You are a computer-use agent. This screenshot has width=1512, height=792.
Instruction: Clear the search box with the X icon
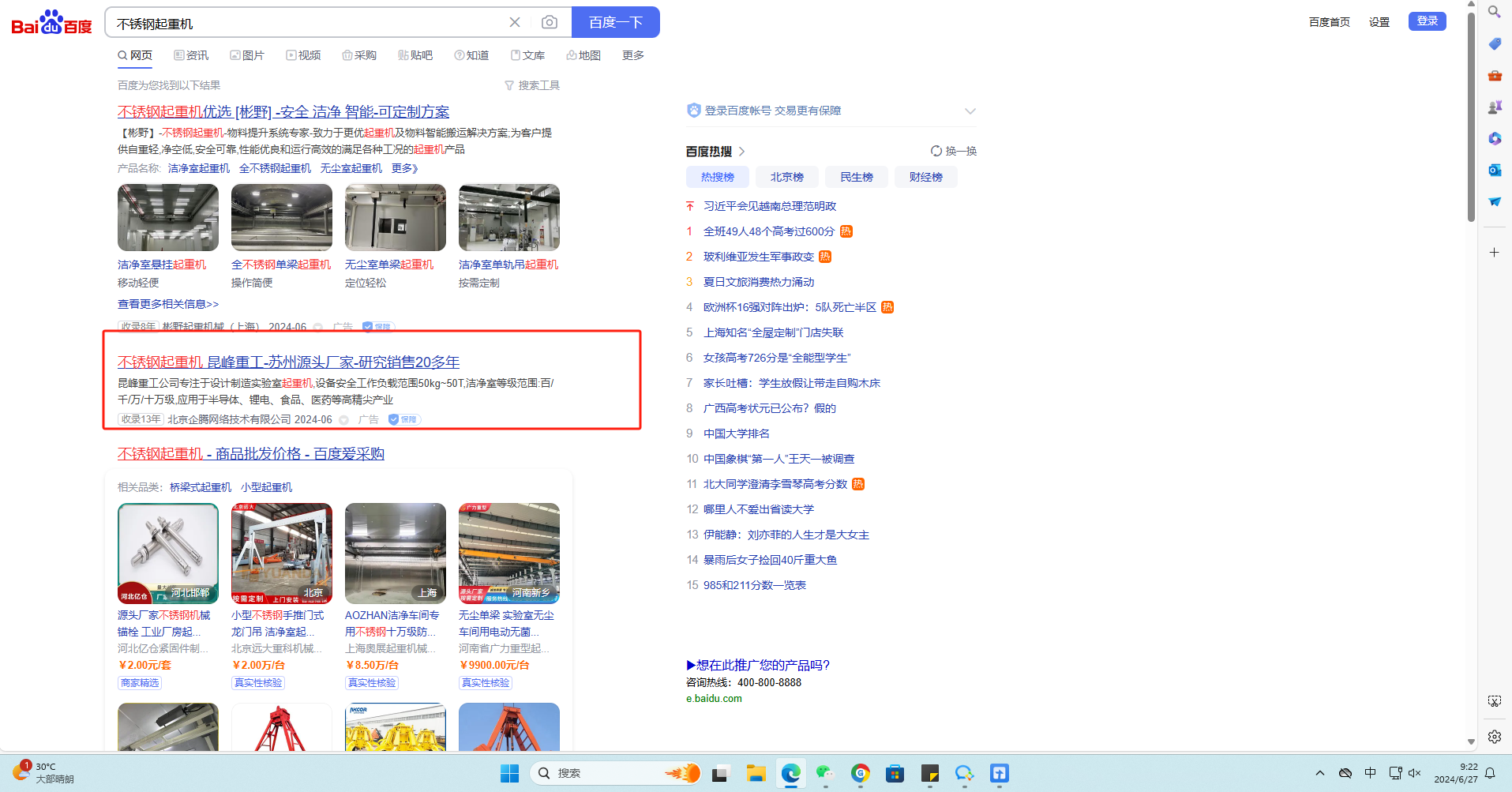tap(515, 22)
